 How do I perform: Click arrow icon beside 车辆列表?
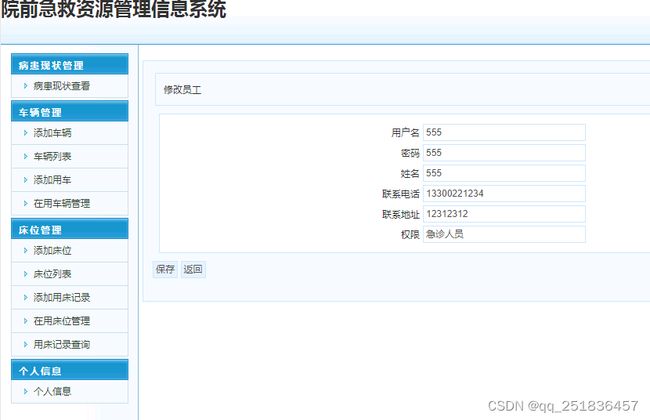tap(25, 156)
